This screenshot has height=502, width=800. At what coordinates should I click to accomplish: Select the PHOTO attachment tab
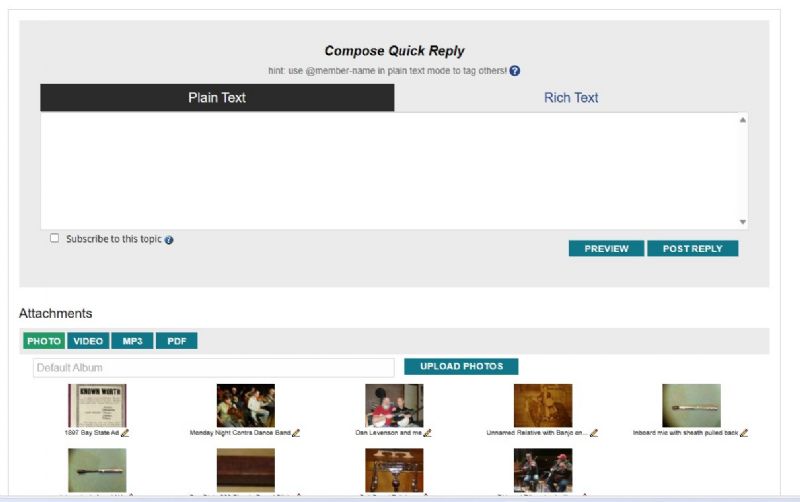pyautogui.click(x=44, y=341)
